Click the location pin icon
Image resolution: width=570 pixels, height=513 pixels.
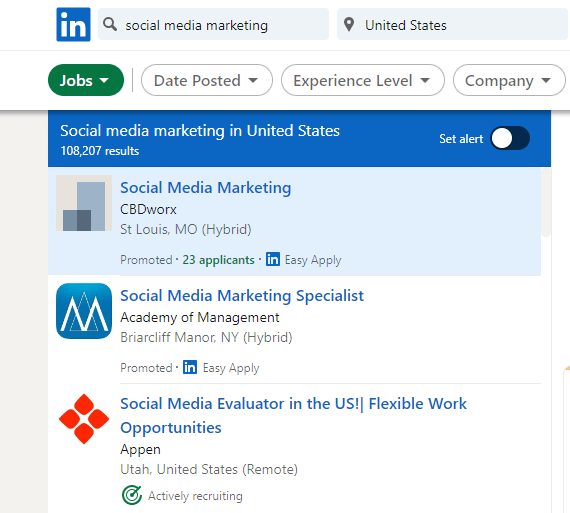tap(349, 25)
